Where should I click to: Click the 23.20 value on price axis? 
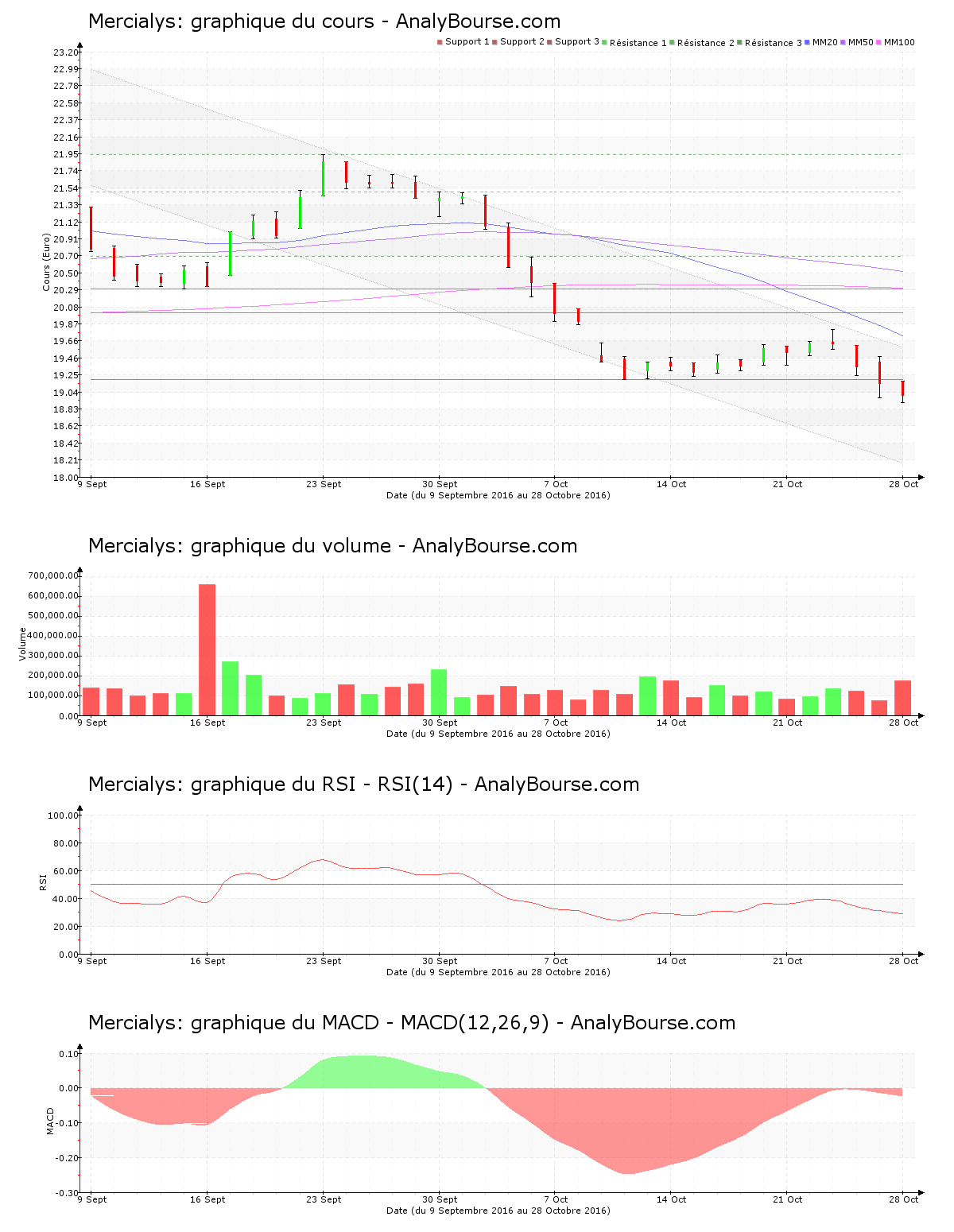click(66, 52)
